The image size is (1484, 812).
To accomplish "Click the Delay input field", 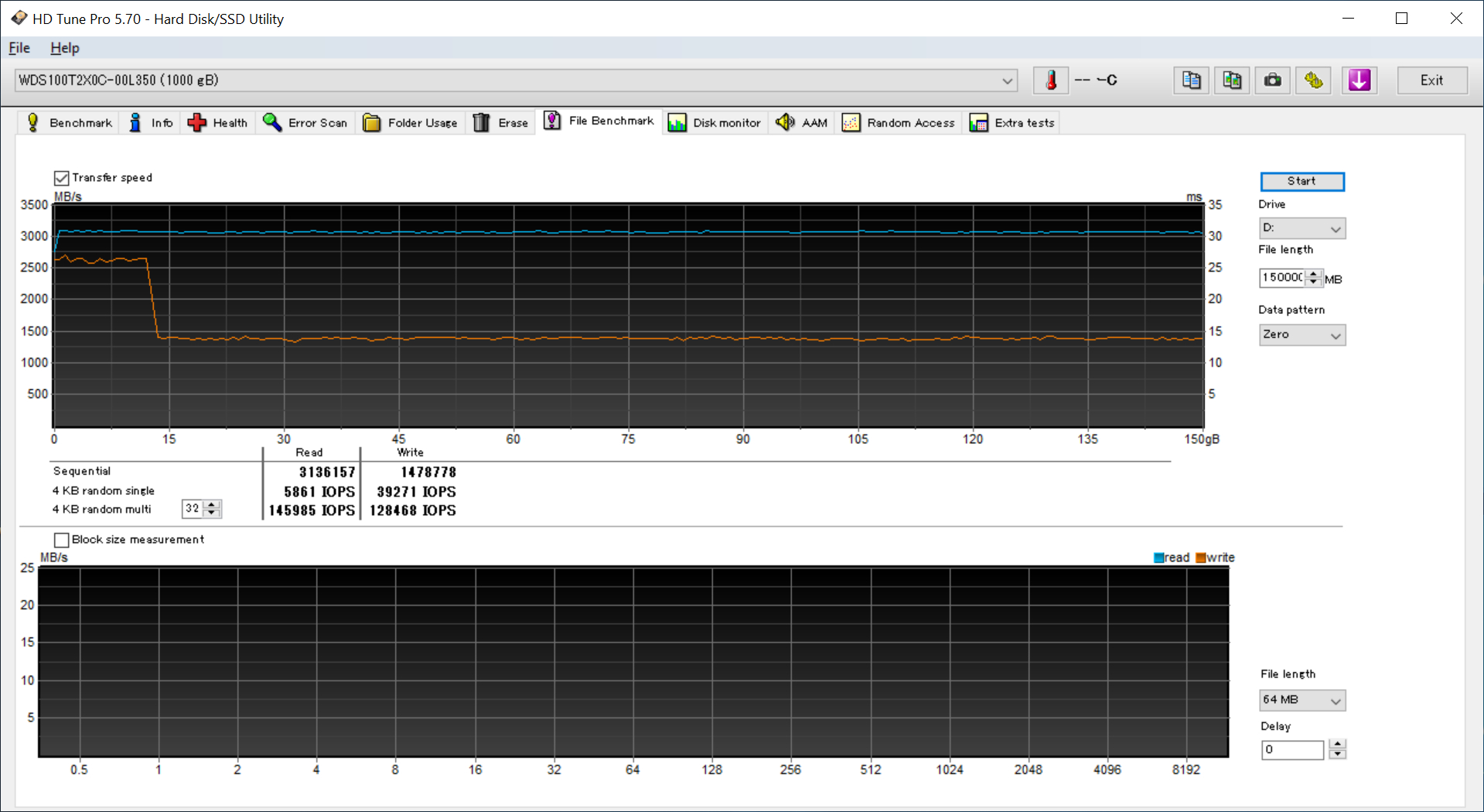I will click(x=1292, y=749).
